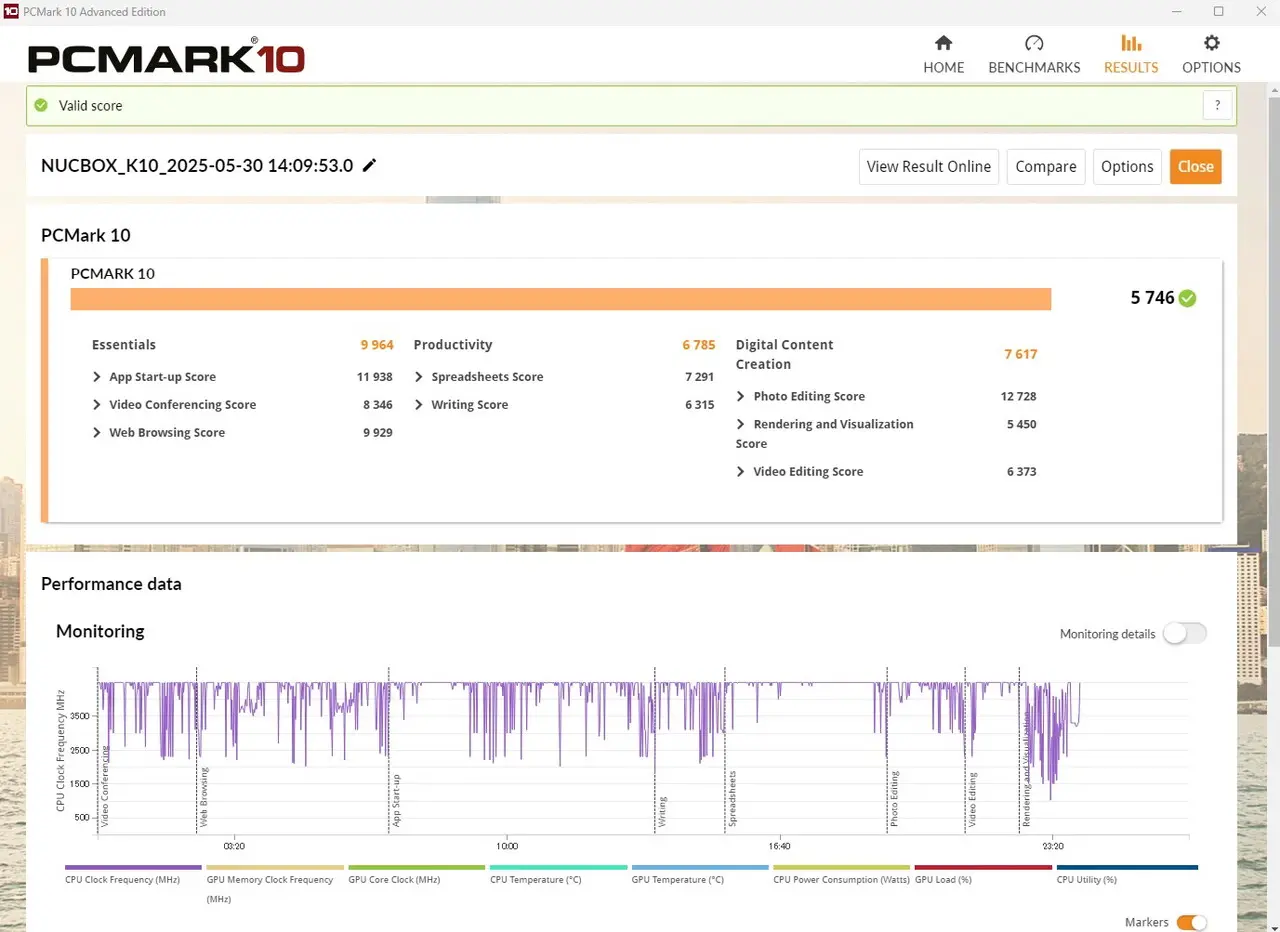This screenshot has width=1280, height=932.
Task: Click the green check beside 5 746 score
Action: pyautogui.click(x=1187, y=298)
